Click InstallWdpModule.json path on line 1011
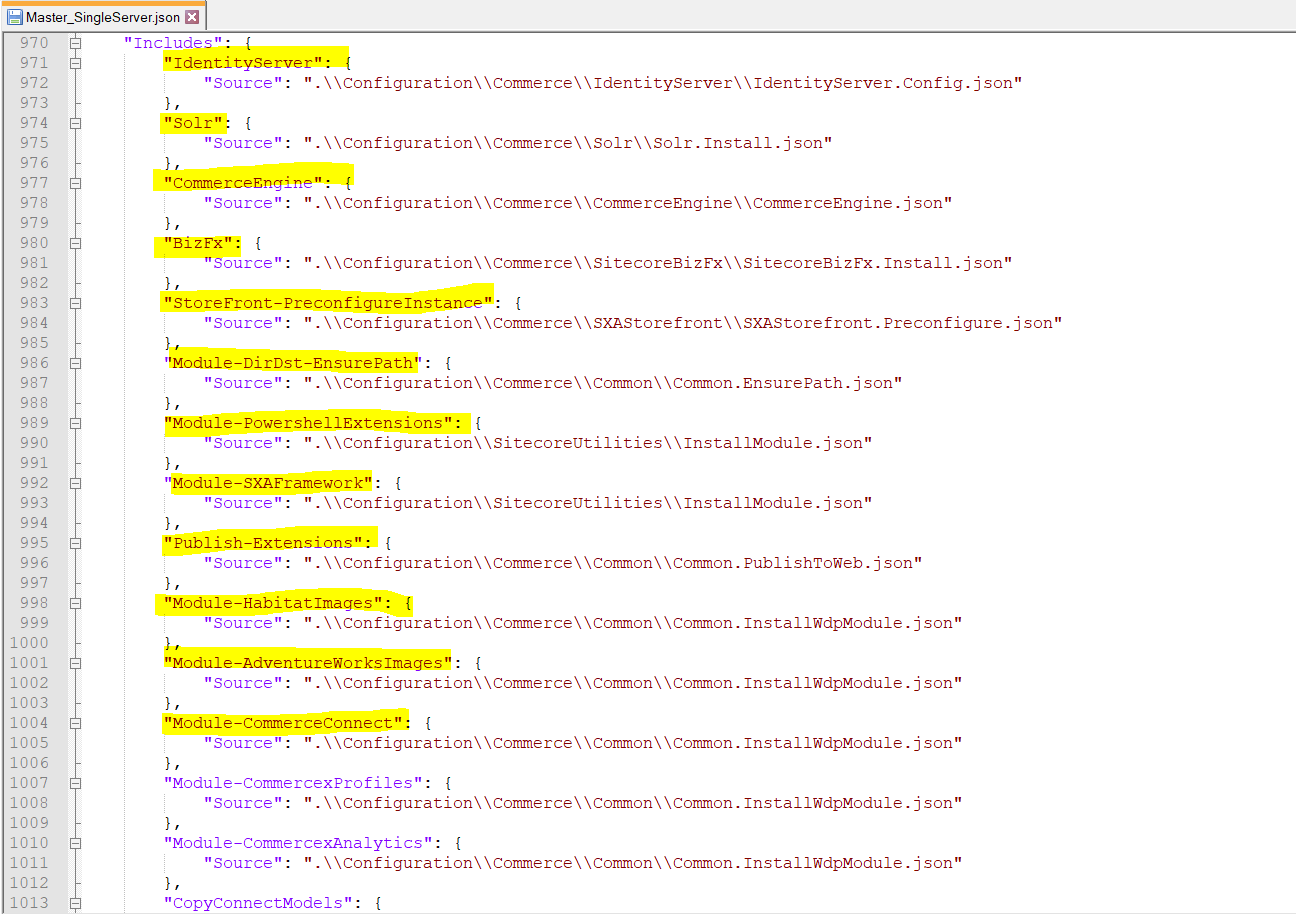 [x=633, y=863]
